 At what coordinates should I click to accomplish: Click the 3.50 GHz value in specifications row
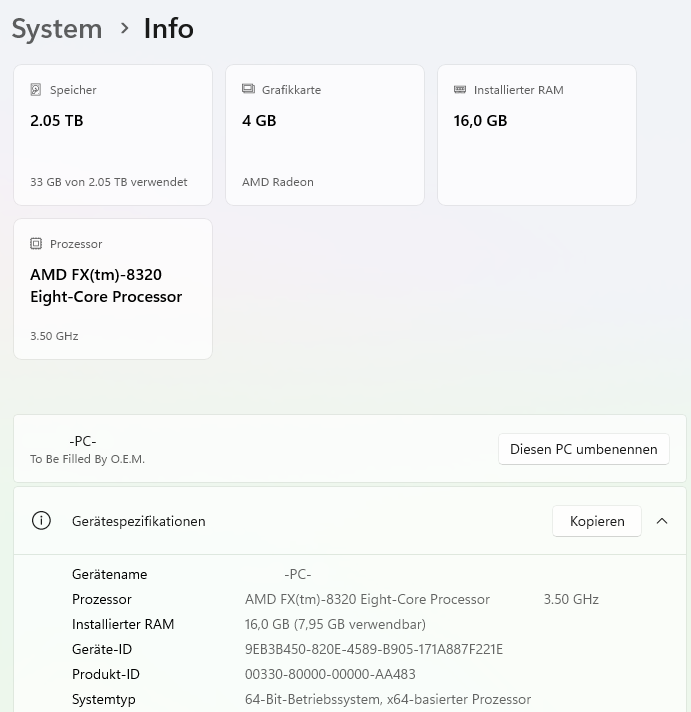click(571, 599)
